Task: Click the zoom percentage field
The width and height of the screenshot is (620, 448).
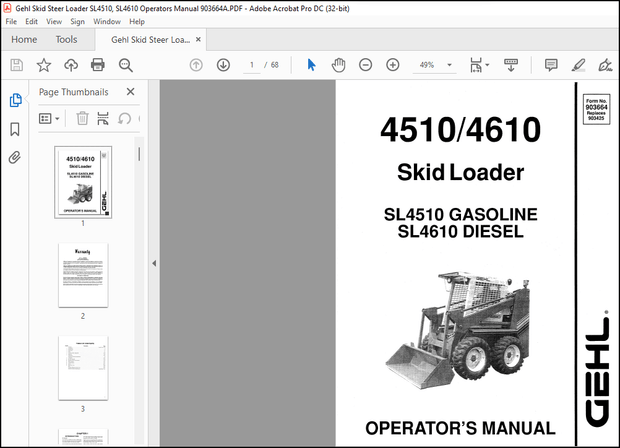Action: 427,65
